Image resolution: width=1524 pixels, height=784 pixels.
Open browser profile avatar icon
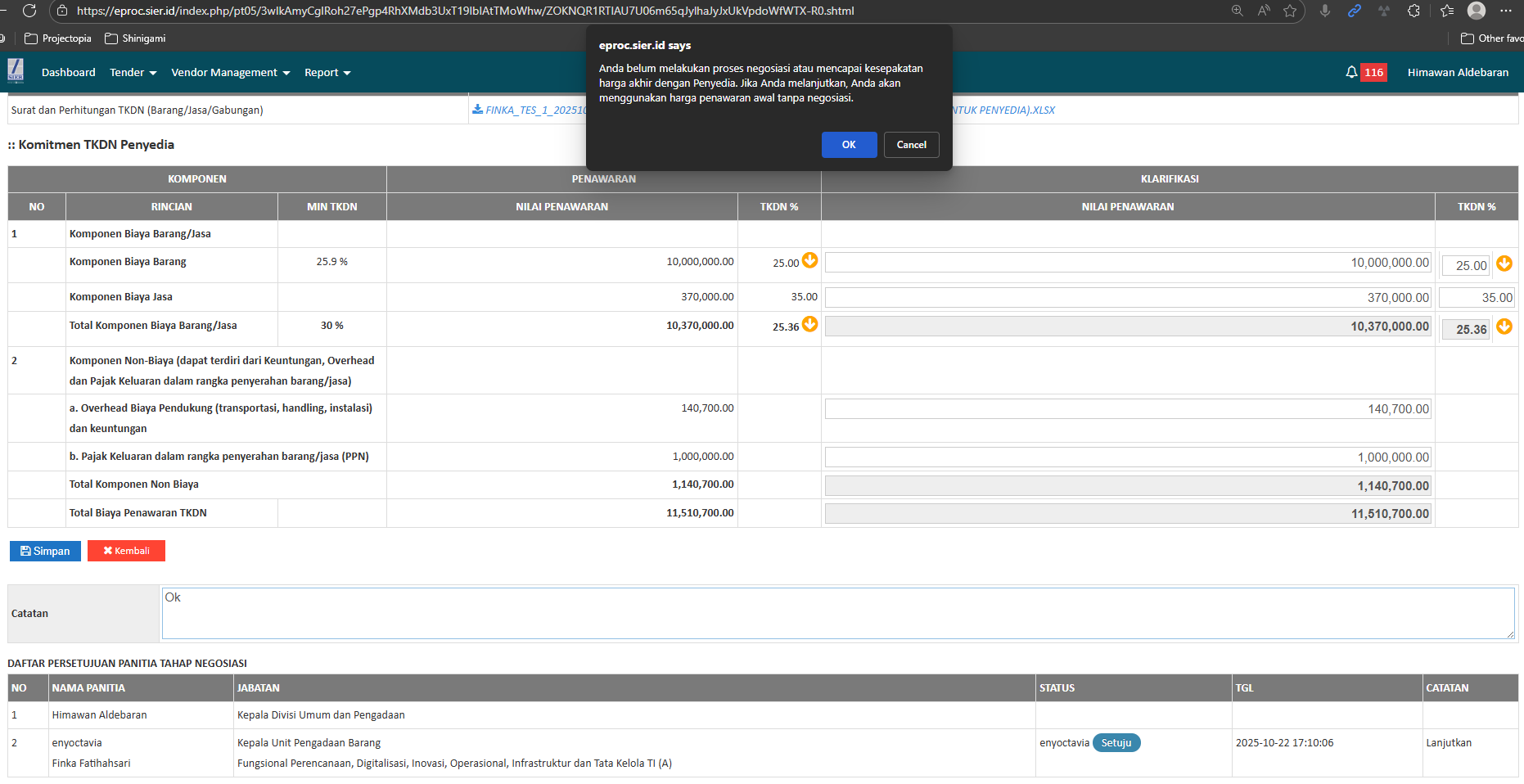click(1476, 11)
